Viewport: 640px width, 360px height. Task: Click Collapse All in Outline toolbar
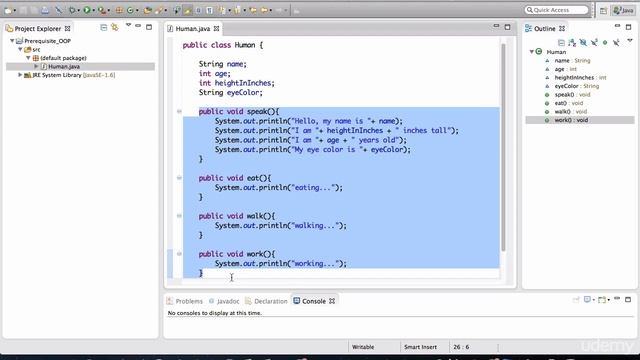pyautogui.click(x=561, y=42)
